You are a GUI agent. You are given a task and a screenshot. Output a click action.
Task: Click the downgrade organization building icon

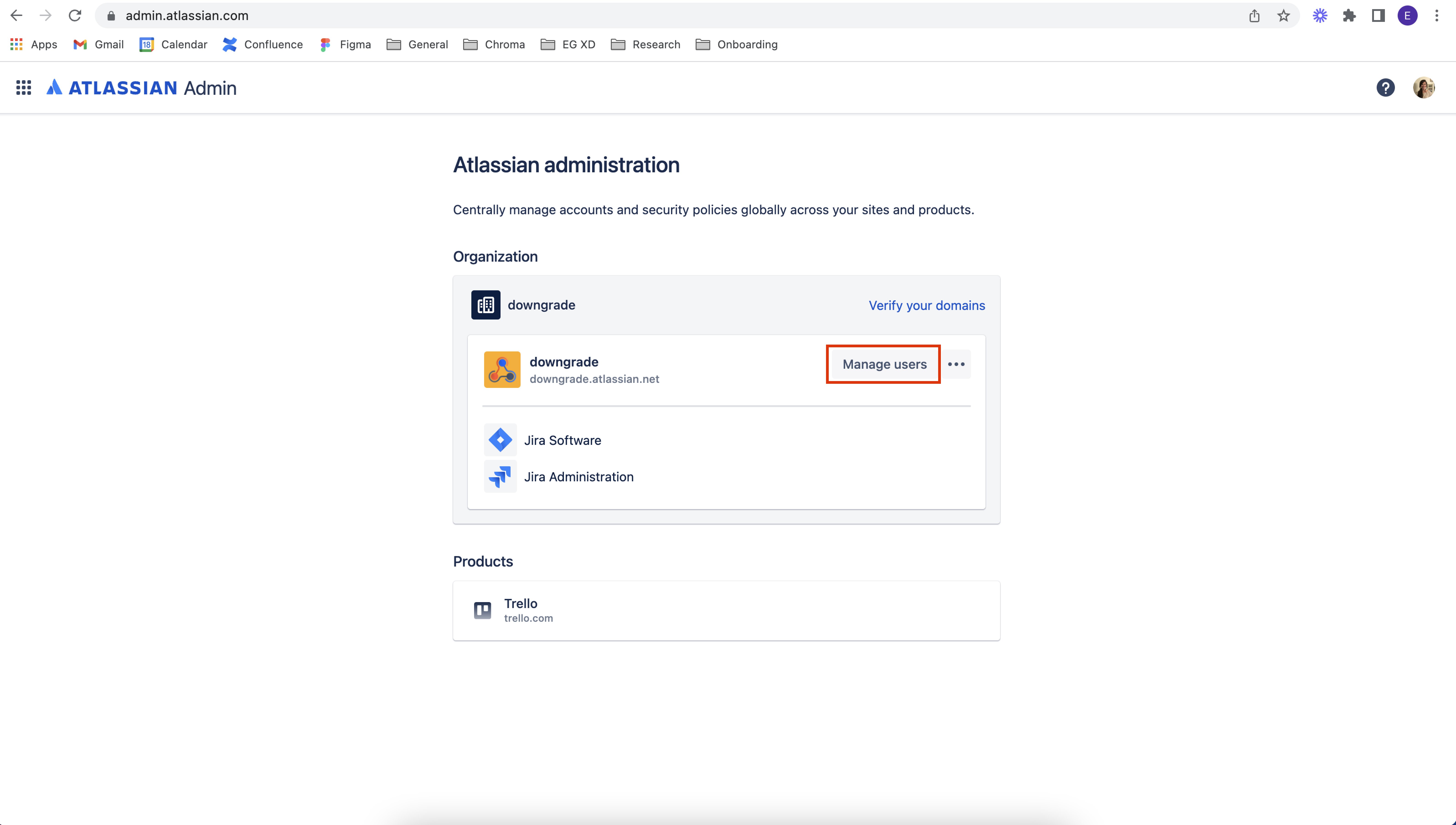tap(485, 305)
